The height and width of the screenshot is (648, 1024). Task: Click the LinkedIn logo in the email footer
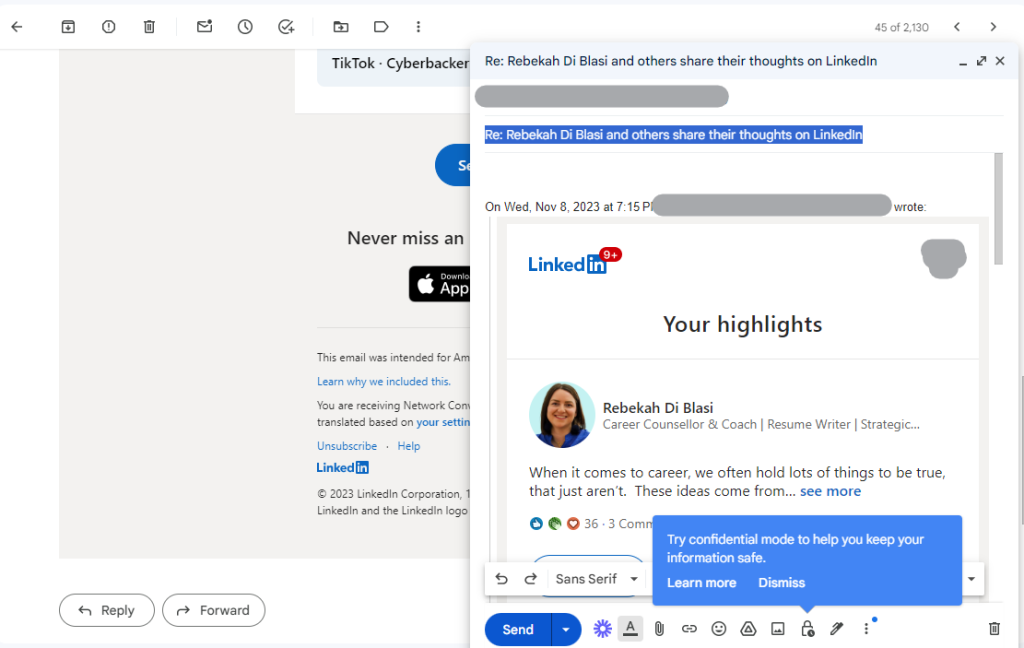343,468
